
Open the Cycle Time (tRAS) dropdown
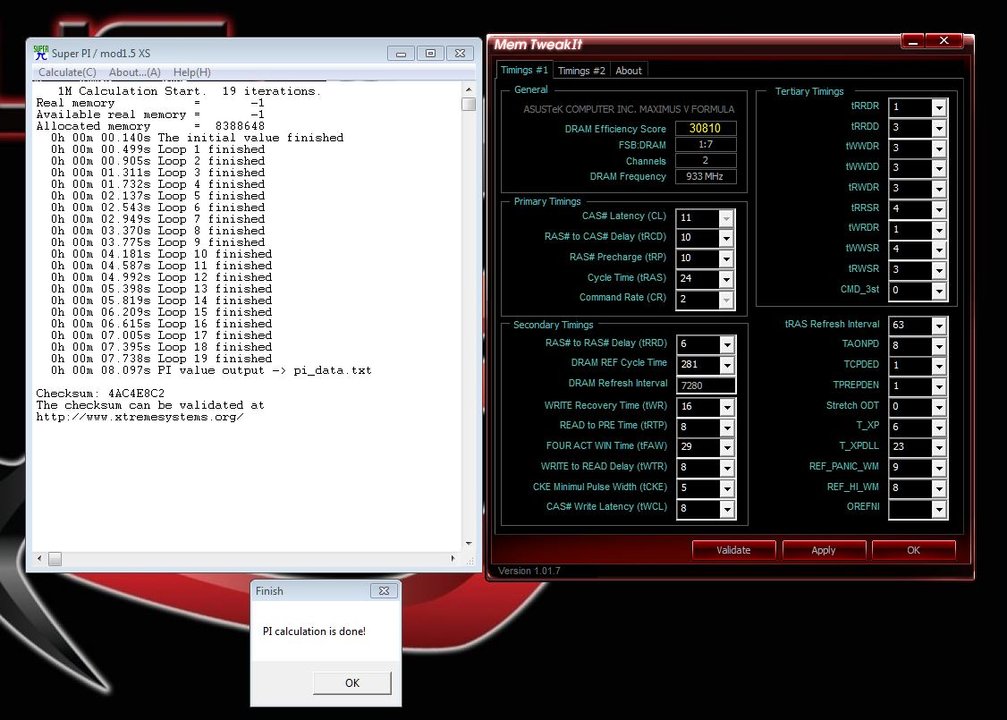(x=726, y=279)
